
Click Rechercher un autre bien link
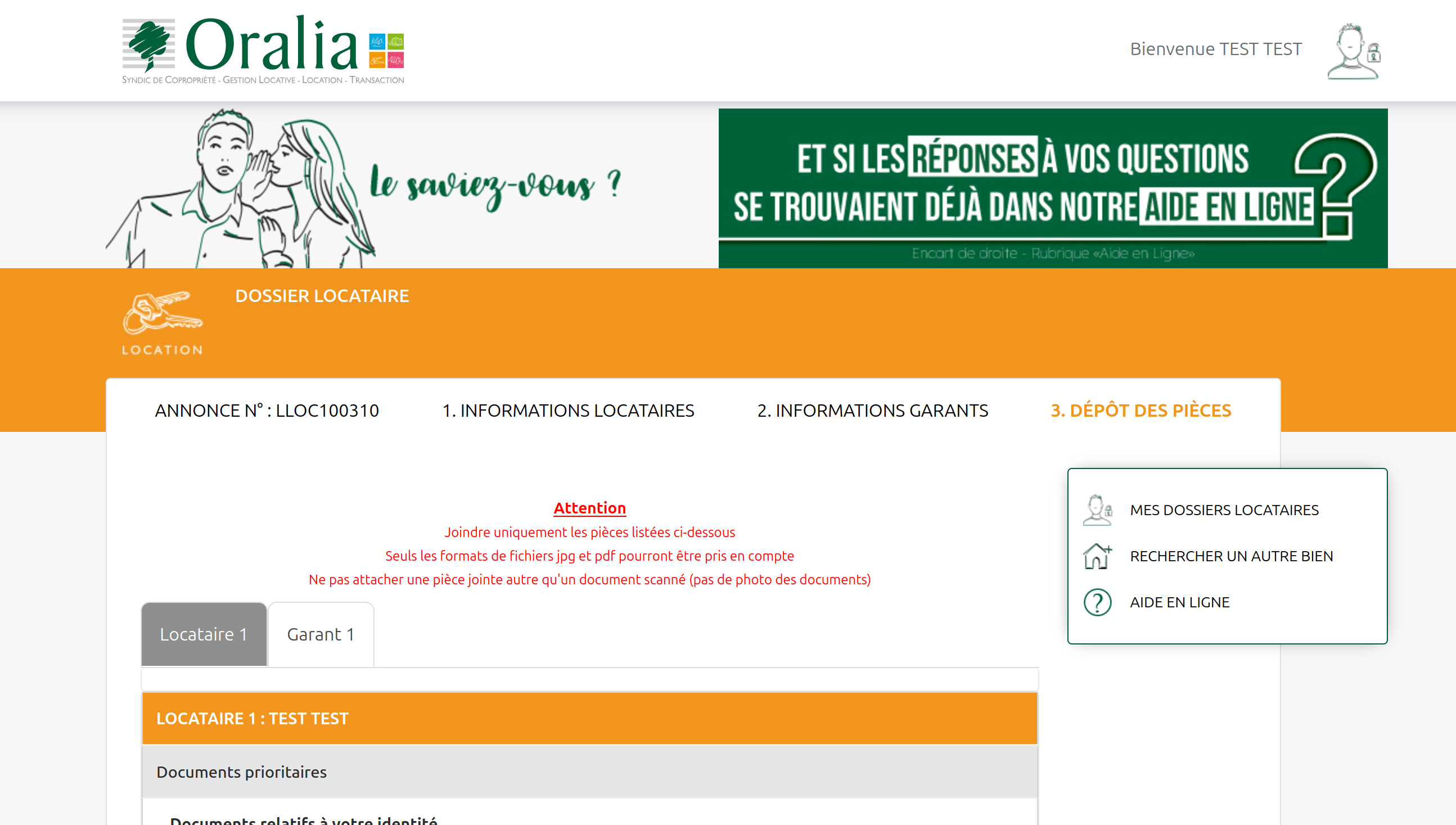click(1231, 556)
